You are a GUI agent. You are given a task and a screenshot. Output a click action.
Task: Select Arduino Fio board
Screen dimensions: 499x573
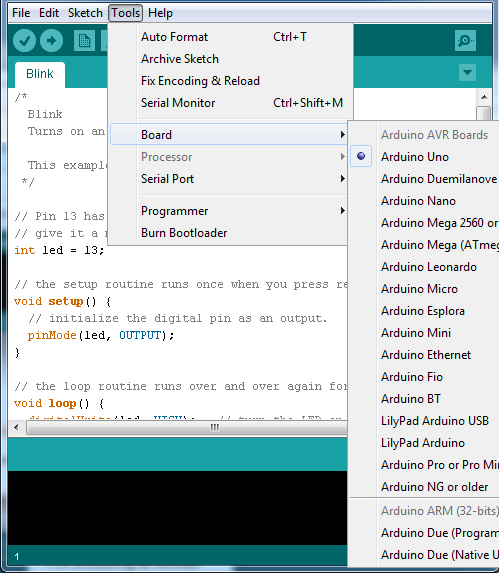424,377
